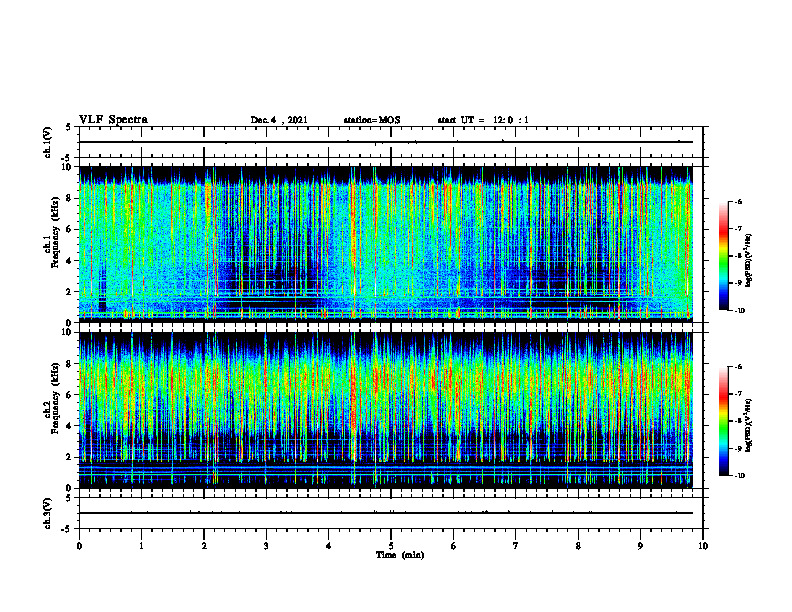Screen dimensions: 792x612
Task: Select the date text "Dec. 4 , 2021"
Action: tap(279, 120)
